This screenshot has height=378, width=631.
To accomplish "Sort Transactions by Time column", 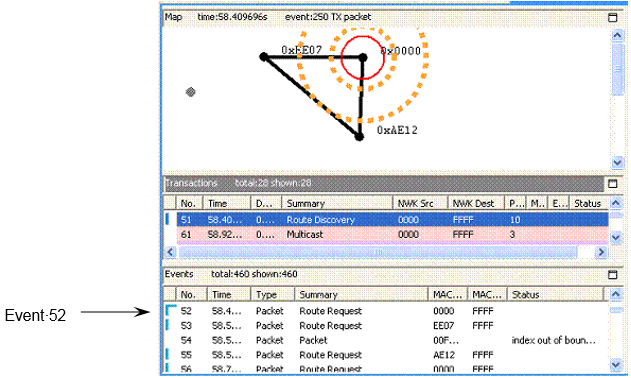I will (x=227, y=203).
